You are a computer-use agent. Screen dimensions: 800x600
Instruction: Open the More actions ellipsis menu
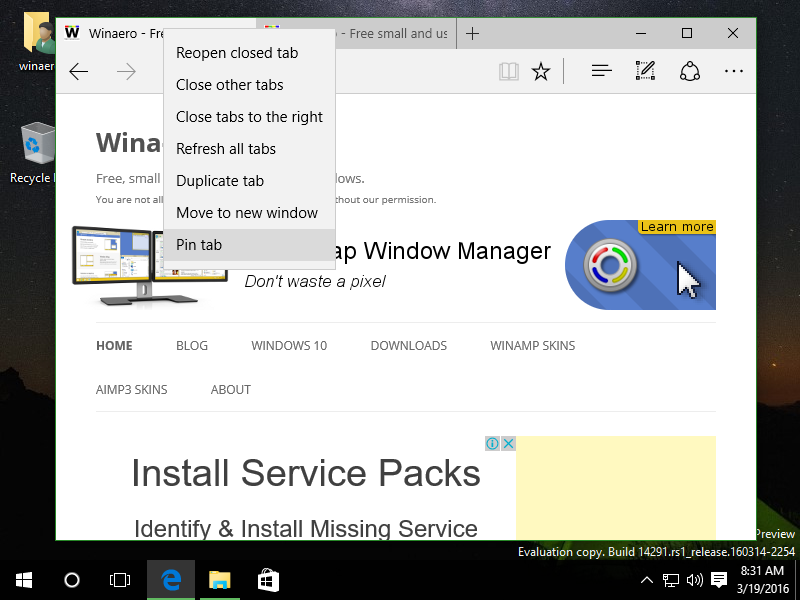[x=734, y=71]
